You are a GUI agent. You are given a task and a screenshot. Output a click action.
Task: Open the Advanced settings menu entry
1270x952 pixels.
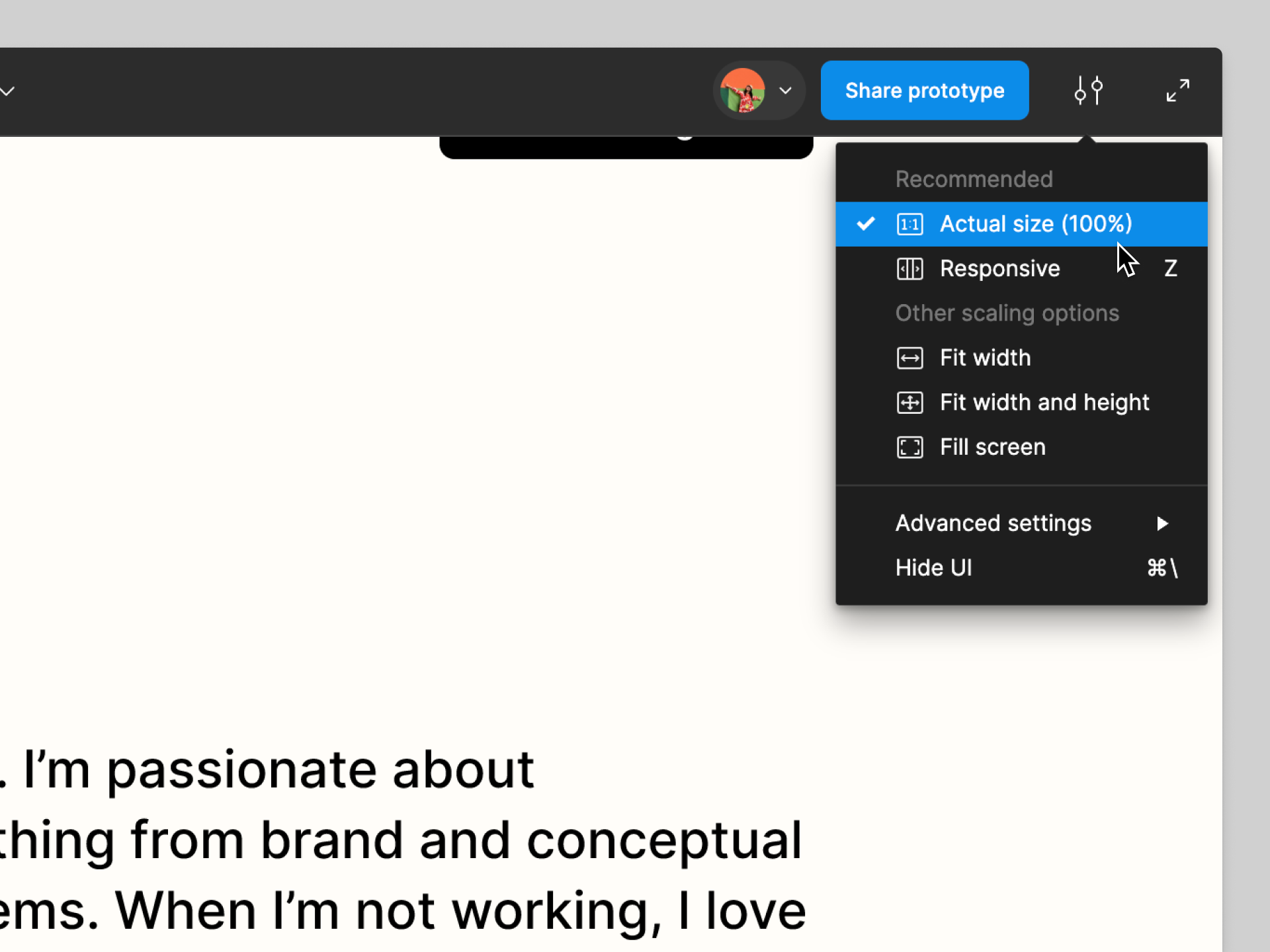(993, 524)
